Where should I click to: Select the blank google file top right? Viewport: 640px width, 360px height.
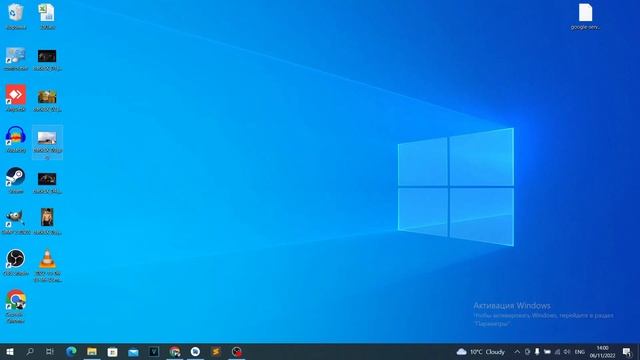click(x=585, y=16)
